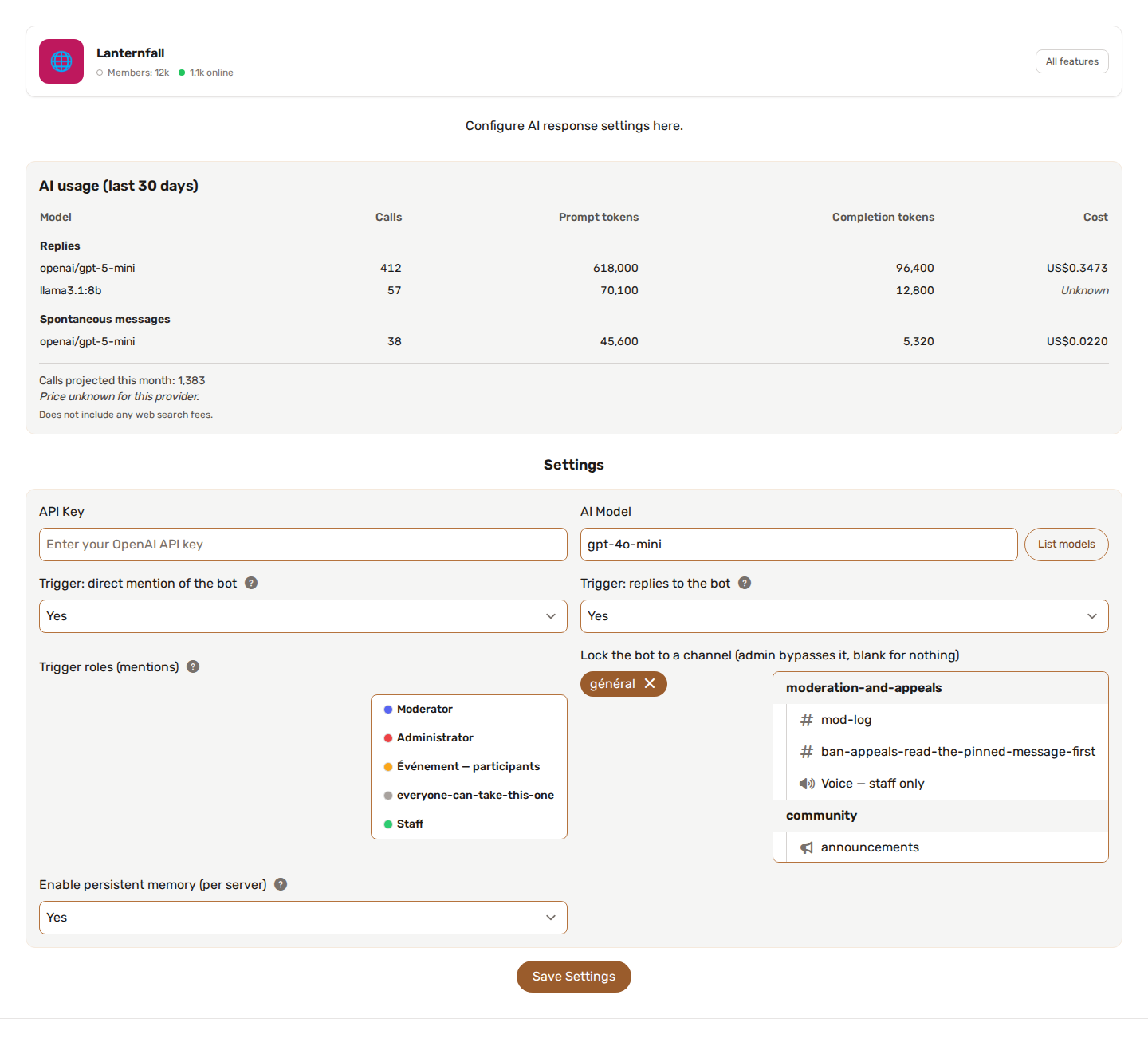Image resolution: width=1148 pixels, height=1038 pixels.
Task: Select the Moderator role
Action: 469,710
